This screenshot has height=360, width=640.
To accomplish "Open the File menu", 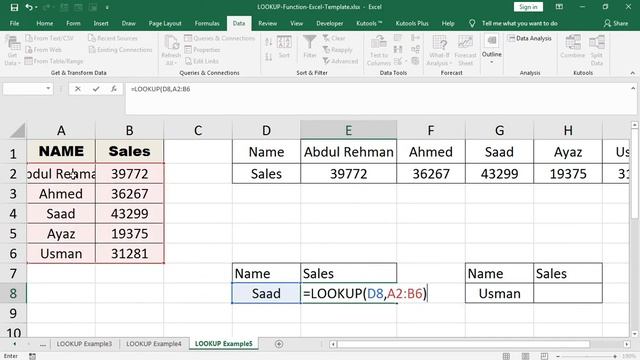I will coord(14,23).
